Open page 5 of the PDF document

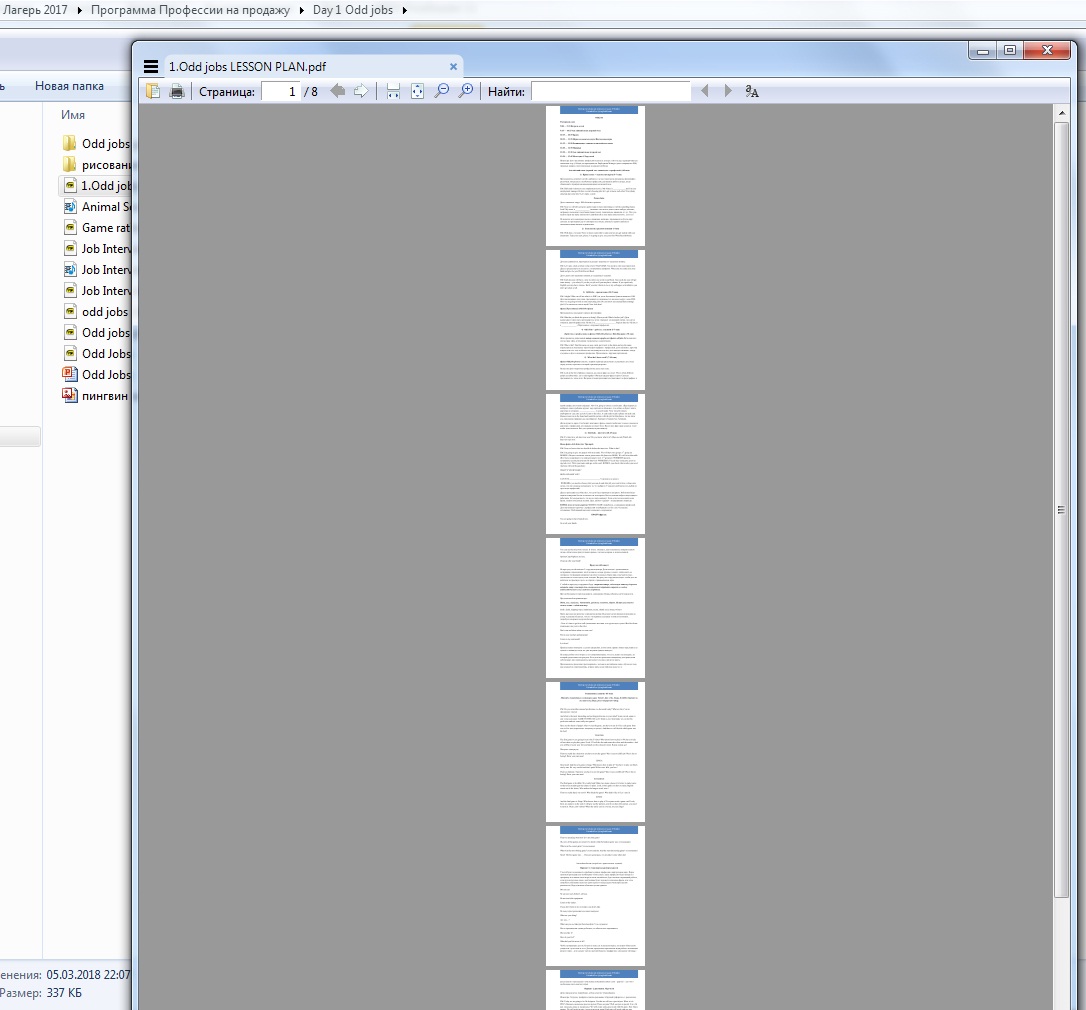point(595,752)
